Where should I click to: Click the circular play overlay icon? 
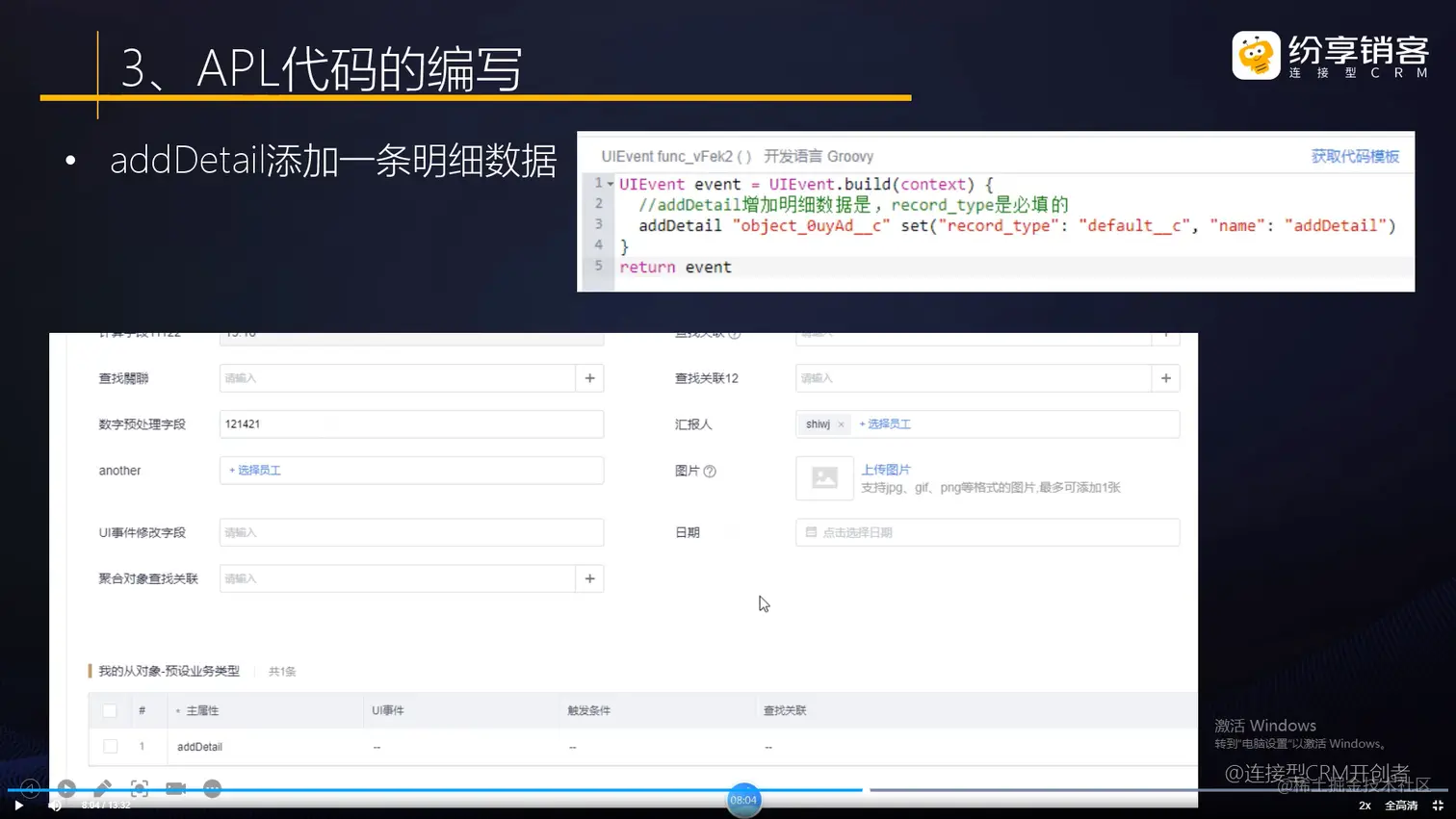pyautogui.click(x=66, y=788)
